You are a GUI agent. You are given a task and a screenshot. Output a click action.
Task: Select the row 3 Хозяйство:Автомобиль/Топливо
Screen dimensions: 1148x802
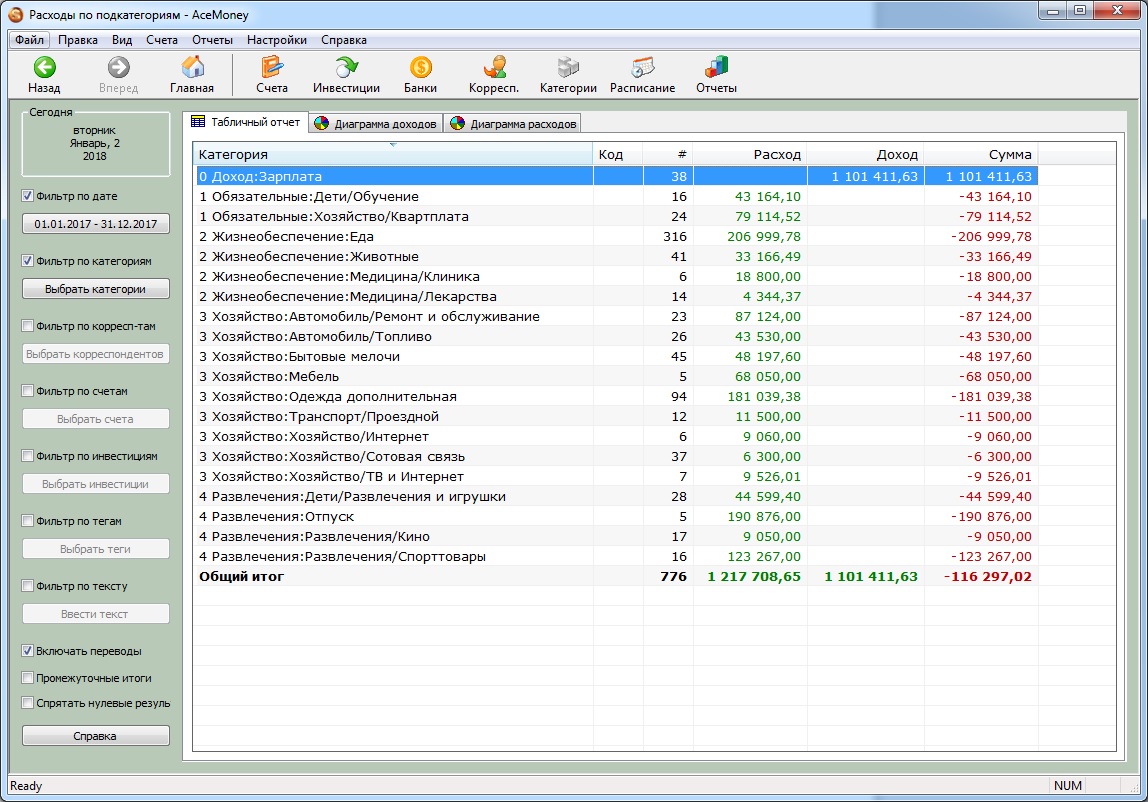pyautogui.click(x=616, y=337)
